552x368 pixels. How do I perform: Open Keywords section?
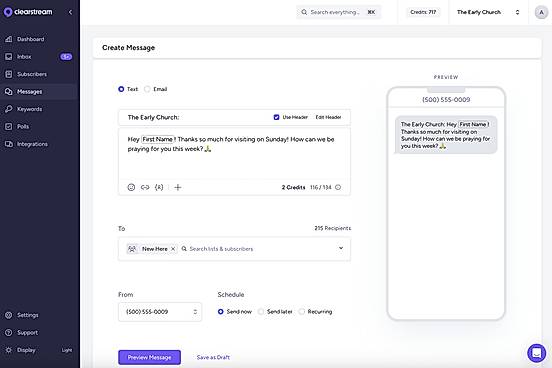[39, 109]
